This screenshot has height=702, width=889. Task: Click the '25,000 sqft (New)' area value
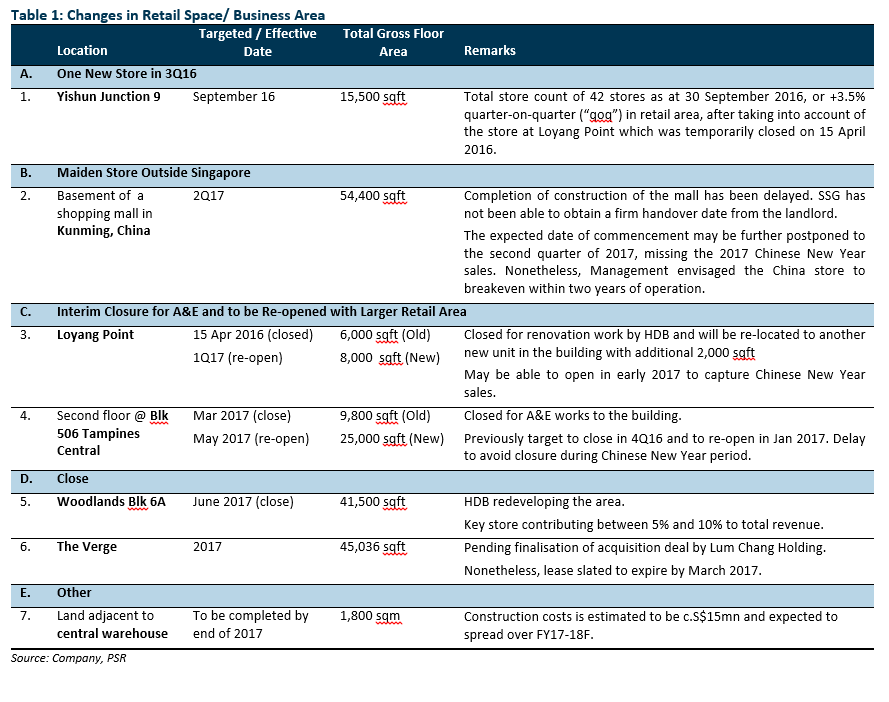coord(392,439)
